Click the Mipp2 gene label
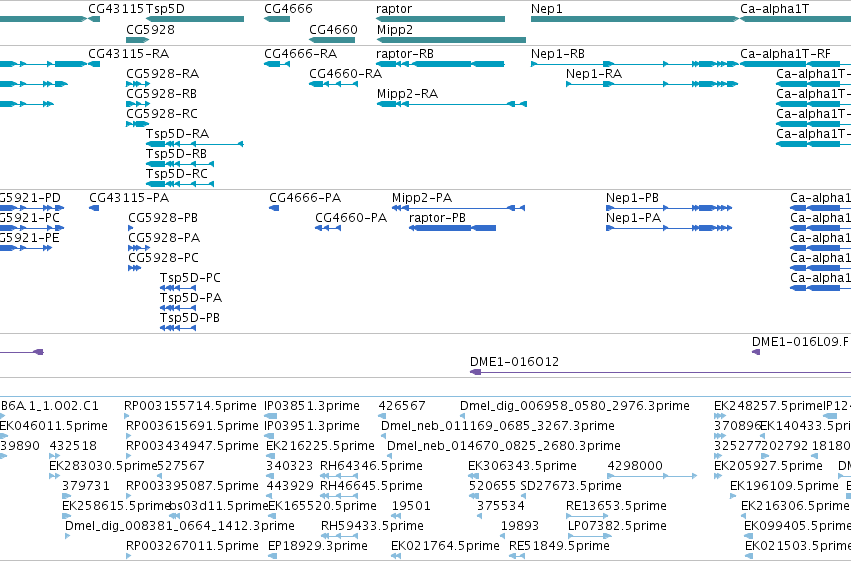This screenshot has width=851, height=561. click(395, 30)
